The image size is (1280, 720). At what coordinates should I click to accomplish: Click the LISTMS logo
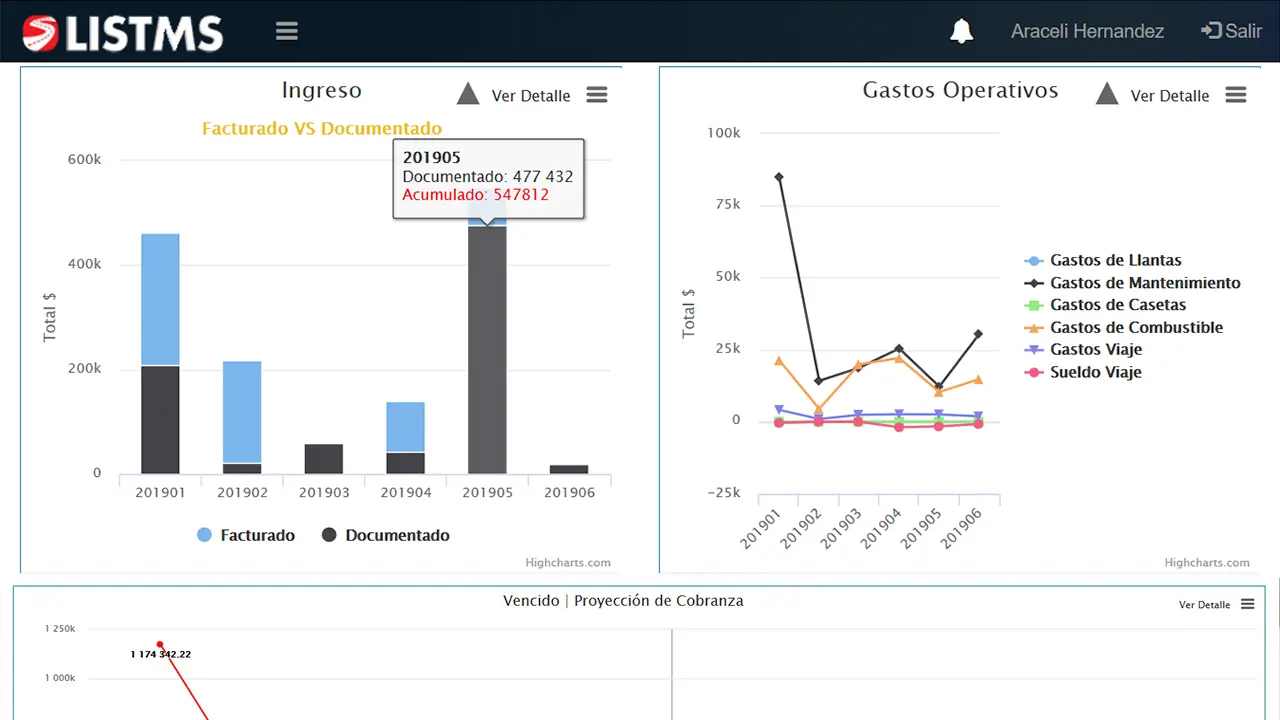click(123, 32)
